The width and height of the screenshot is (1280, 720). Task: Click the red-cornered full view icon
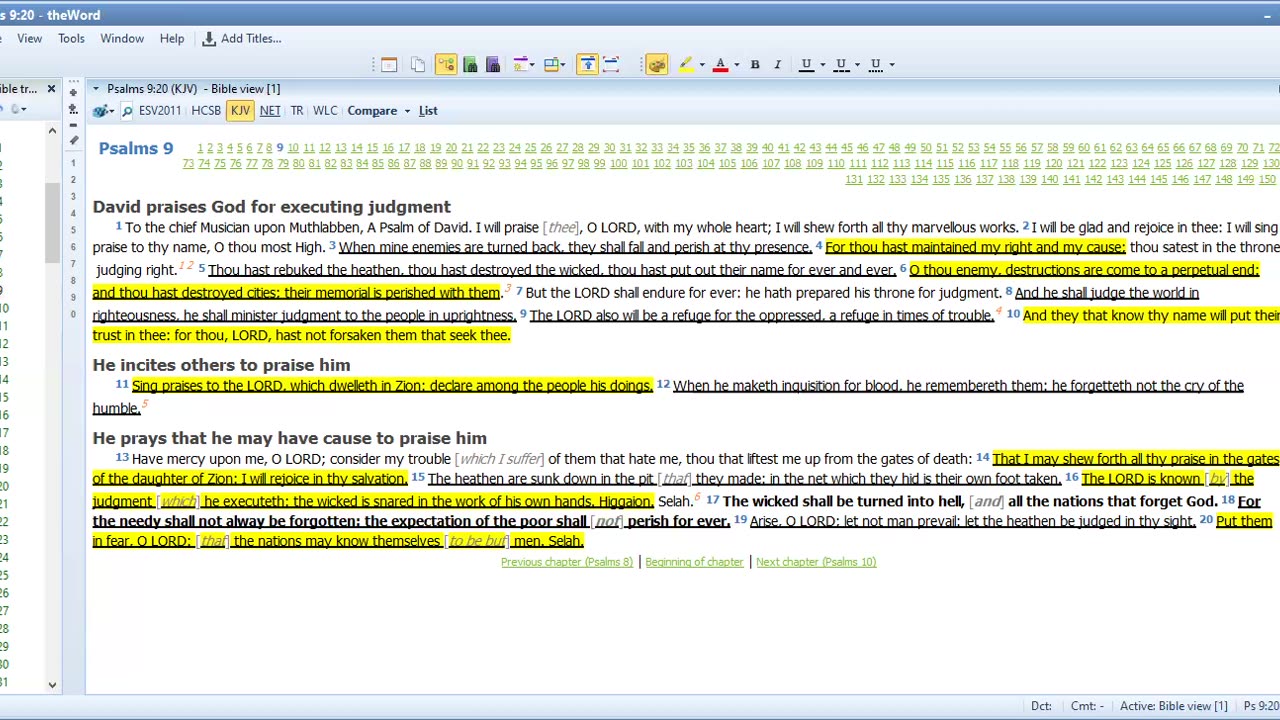pos(612,64)
